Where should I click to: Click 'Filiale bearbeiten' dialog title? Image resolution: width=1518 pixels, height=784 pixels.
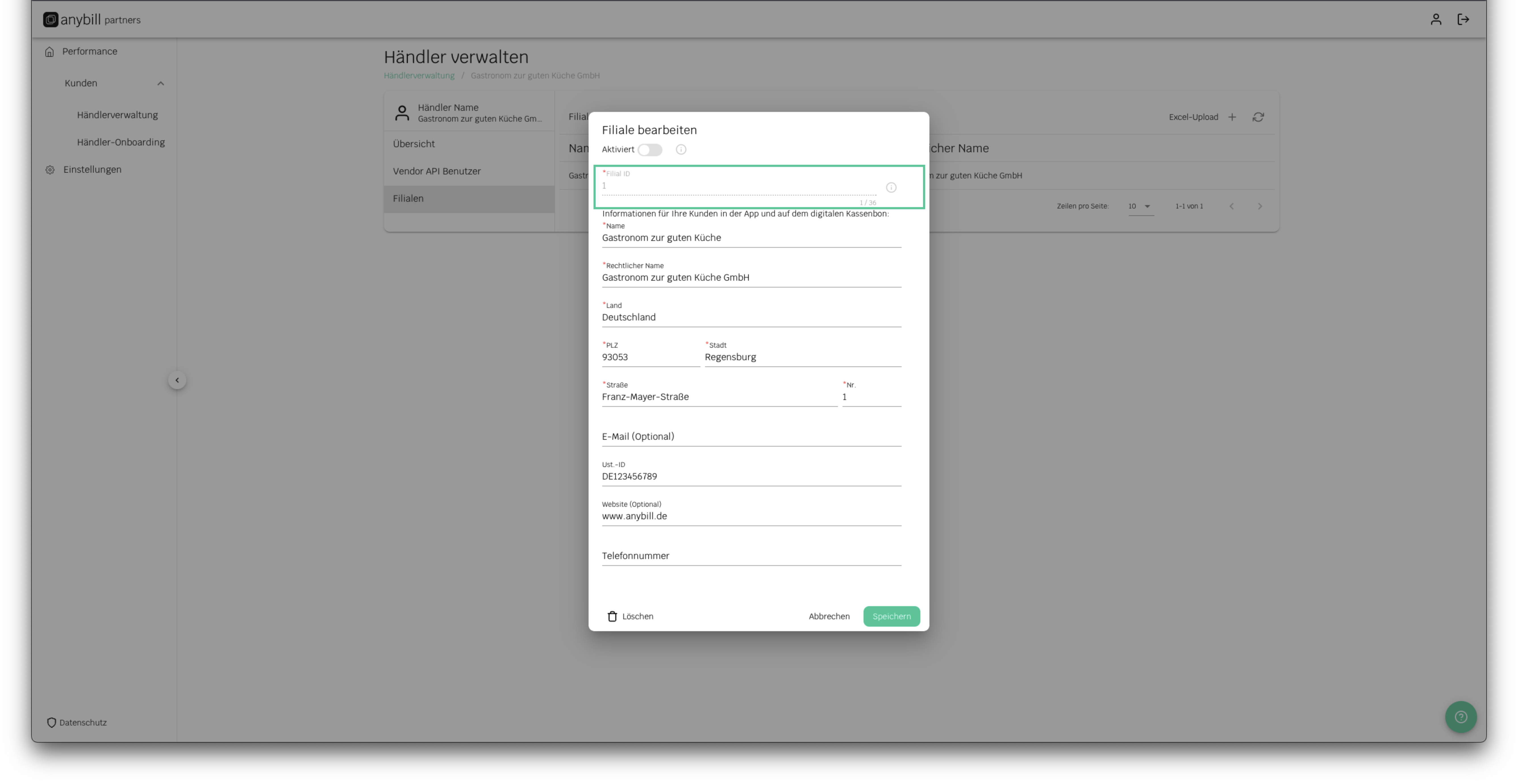[x=649, y=130]
